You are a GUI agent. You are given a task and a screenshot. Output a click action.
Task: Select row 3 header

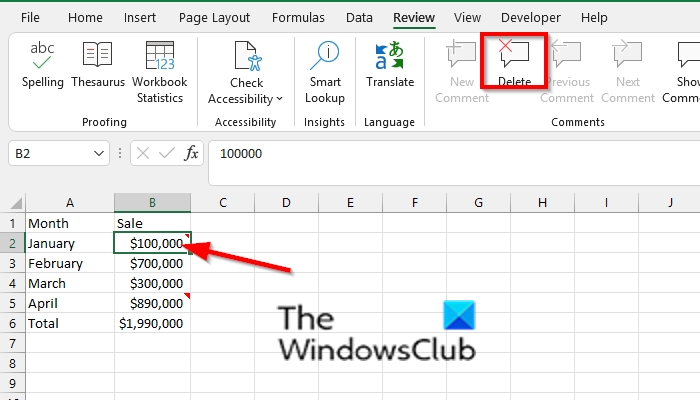coord(12,263)
